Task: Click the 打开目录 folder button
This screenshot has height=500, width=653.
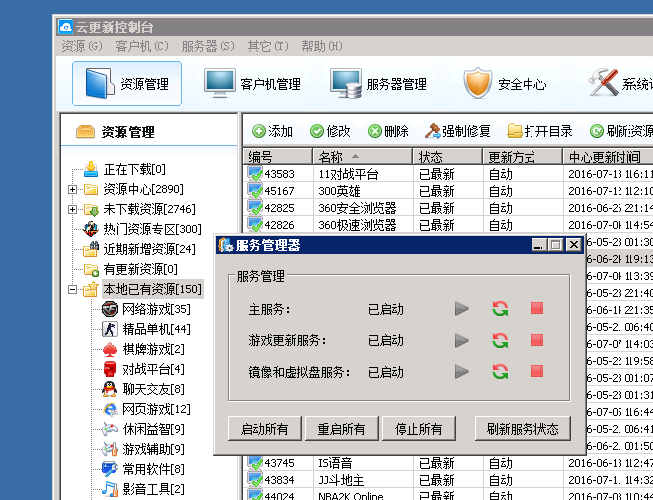Action: (540, 132)
